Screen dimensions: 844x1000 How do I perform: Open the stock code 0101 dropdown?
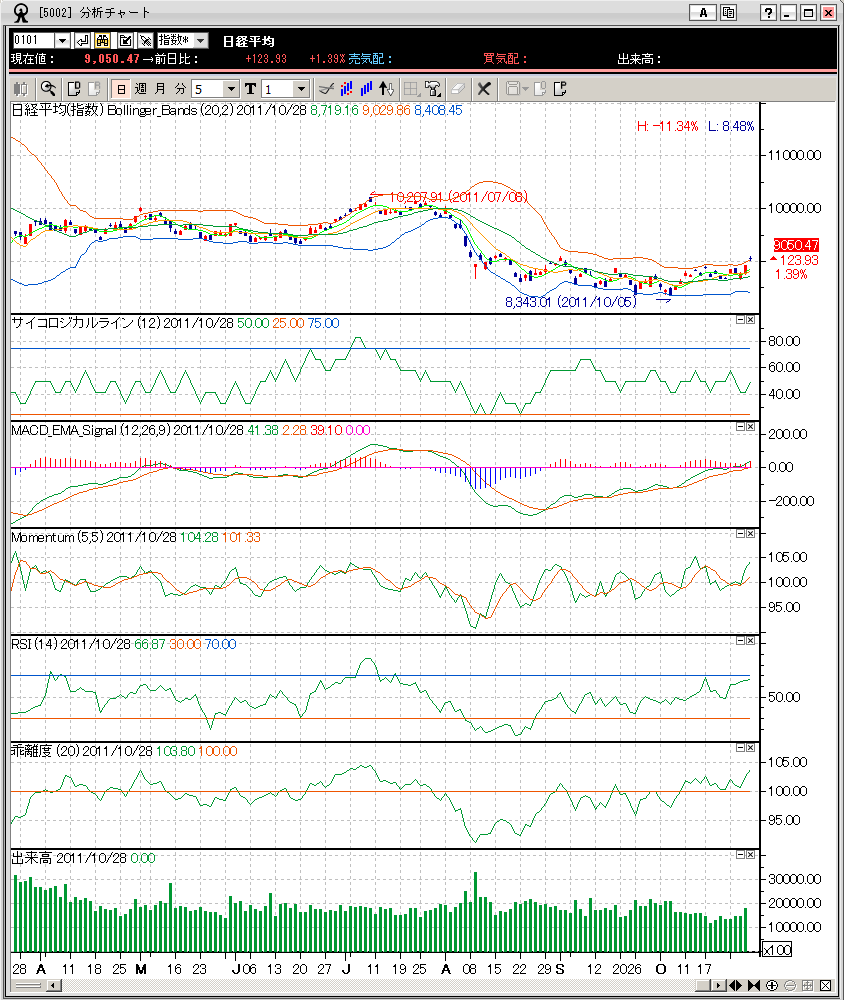tap(62, 40)
